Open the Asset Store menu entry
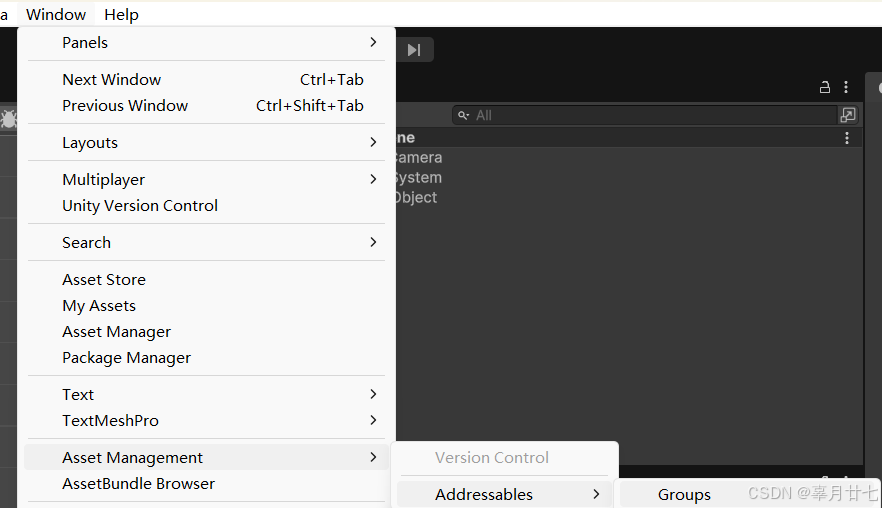The width and height of the screenshot is (882, 508). coord(207,280)
